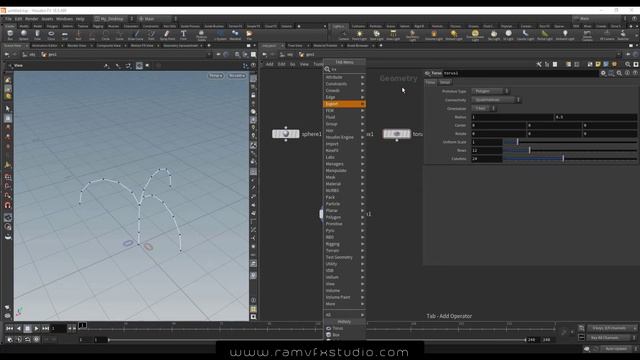The width and height of the screenshot is (640, 360).
Task: Expand the Constraints category in Tab Menu
Action: tap(344, 84)
